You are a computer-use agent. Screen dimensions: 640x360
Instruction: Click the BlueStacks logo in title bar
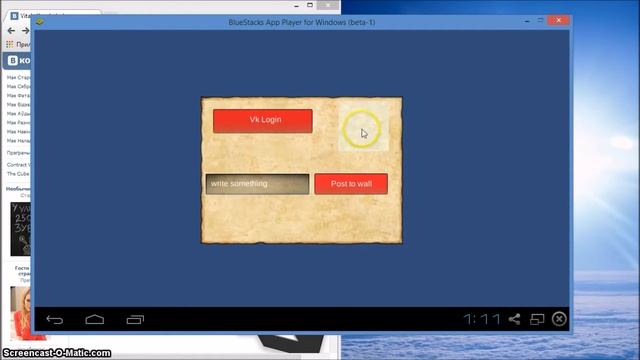click(x=40, y=22)
